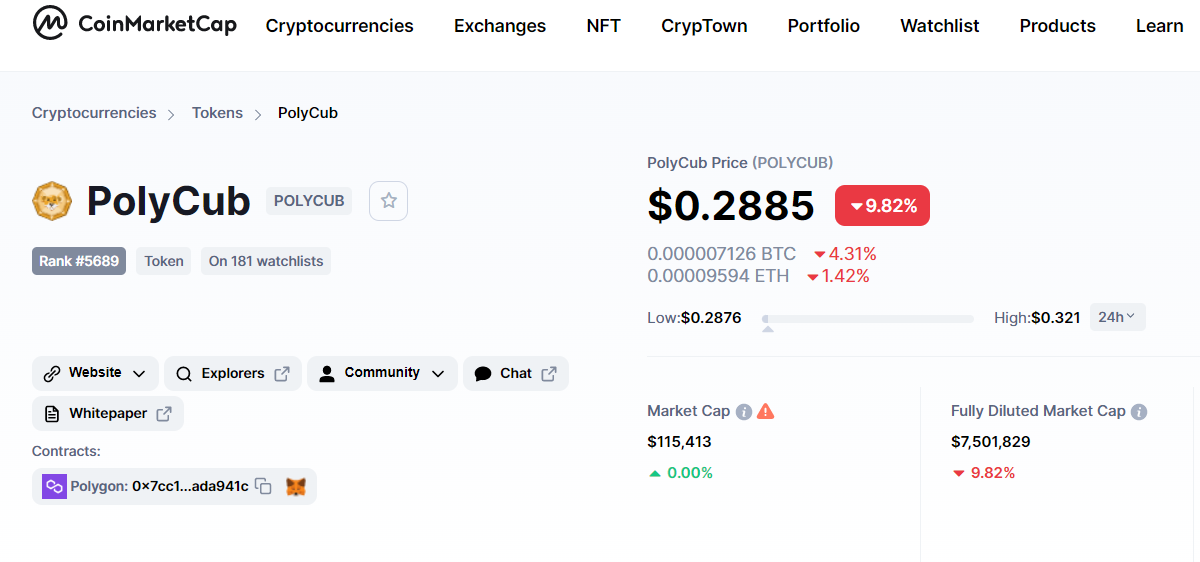Viewport: 1200px width, 562px height.
Task: Click the Low/High price range slider
Action: point(867,319)
